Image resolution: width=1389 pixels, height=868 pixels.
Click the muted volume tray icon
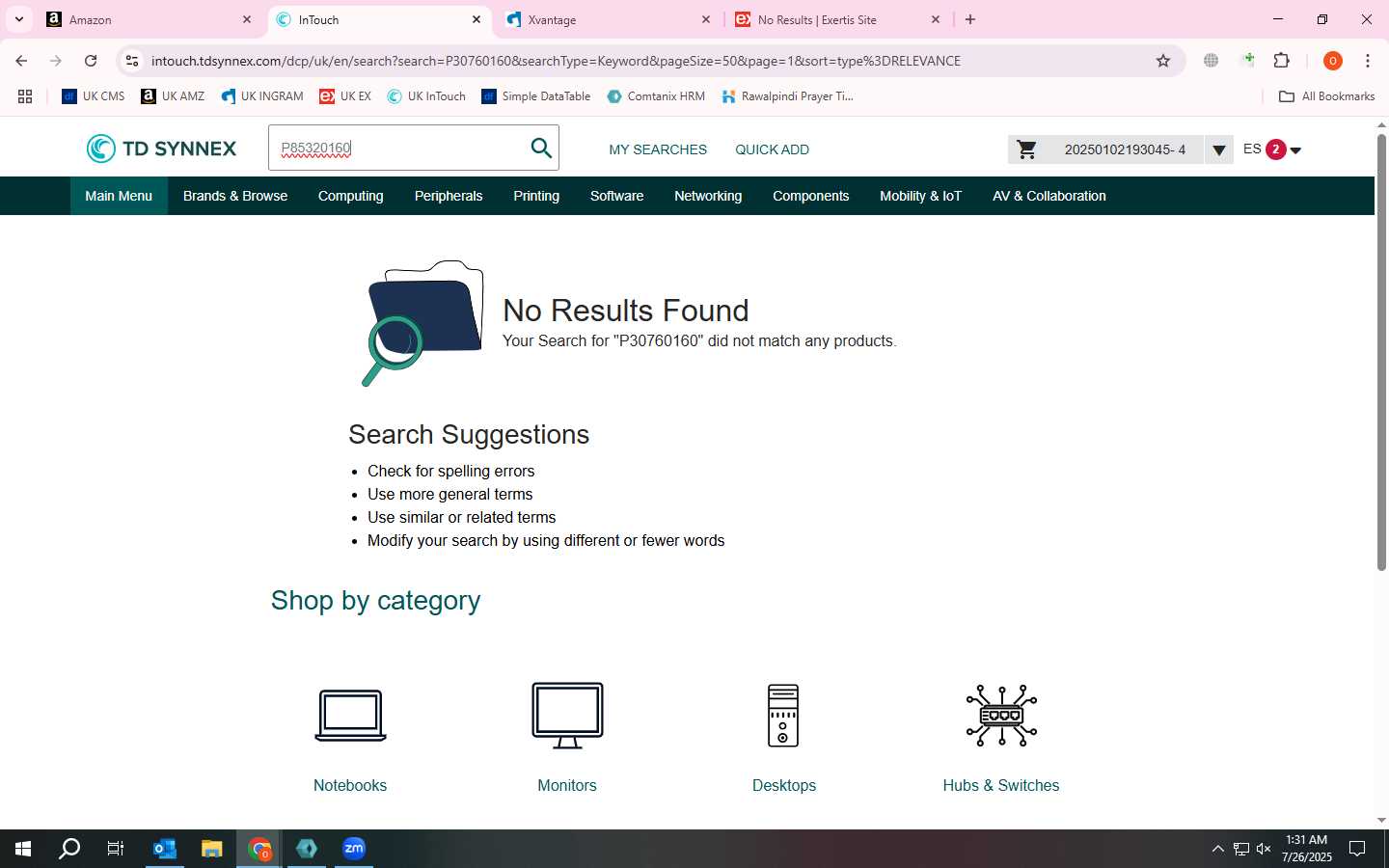pyautogui.click(x=1264, y=849)
